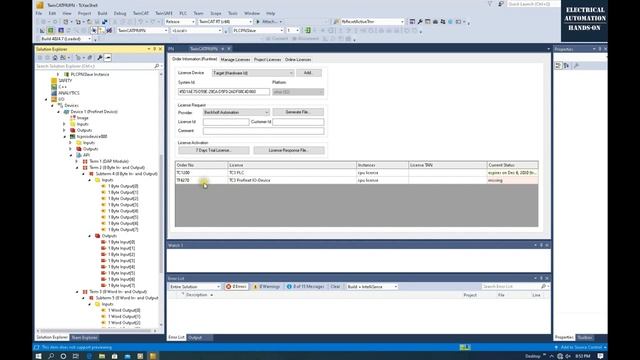640x360 pixels.
Task: Open the Build menu
Action: (x=102, y=13)
